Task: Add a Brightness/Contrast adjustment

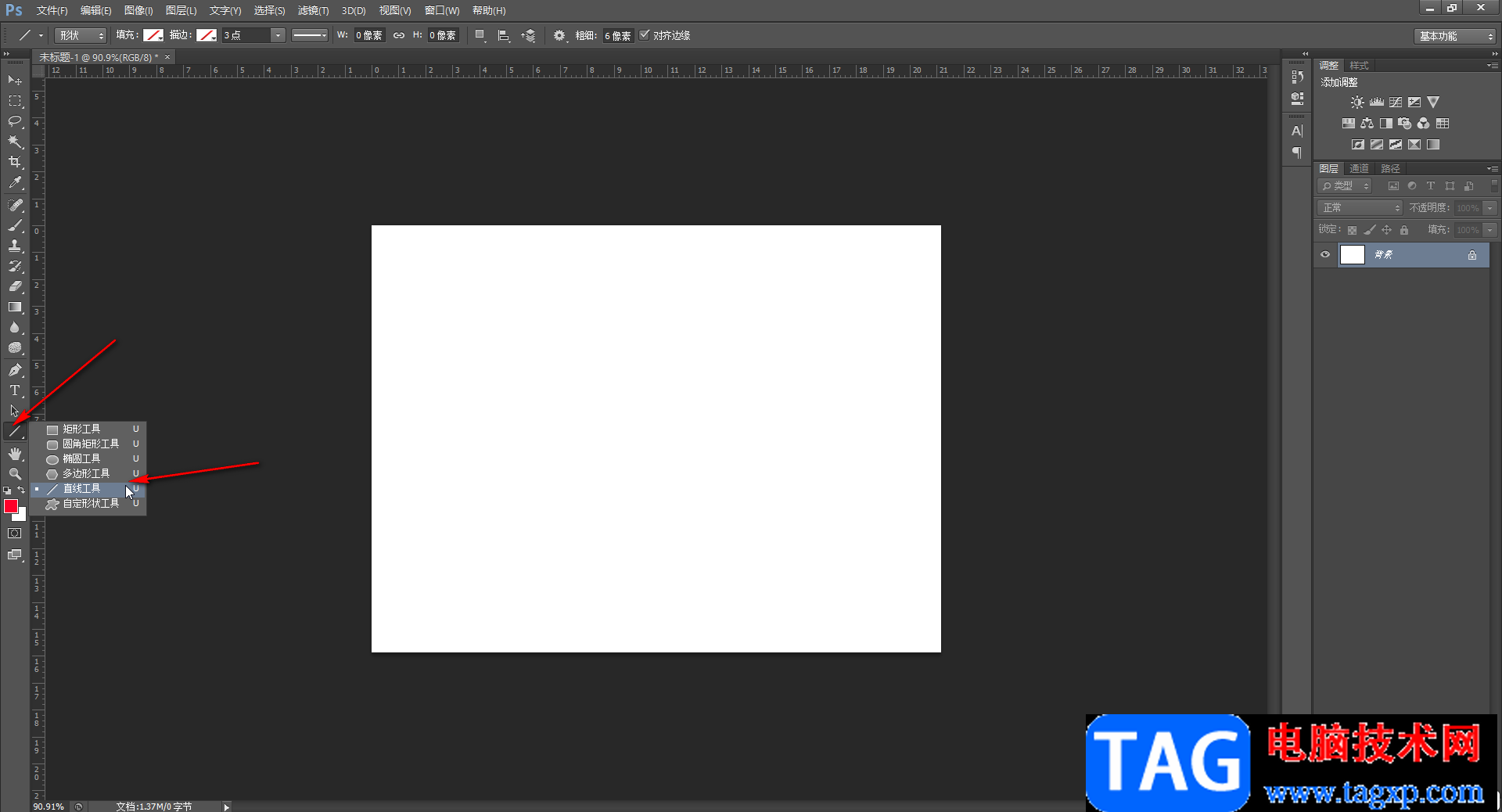Action: pos(1357,102)
